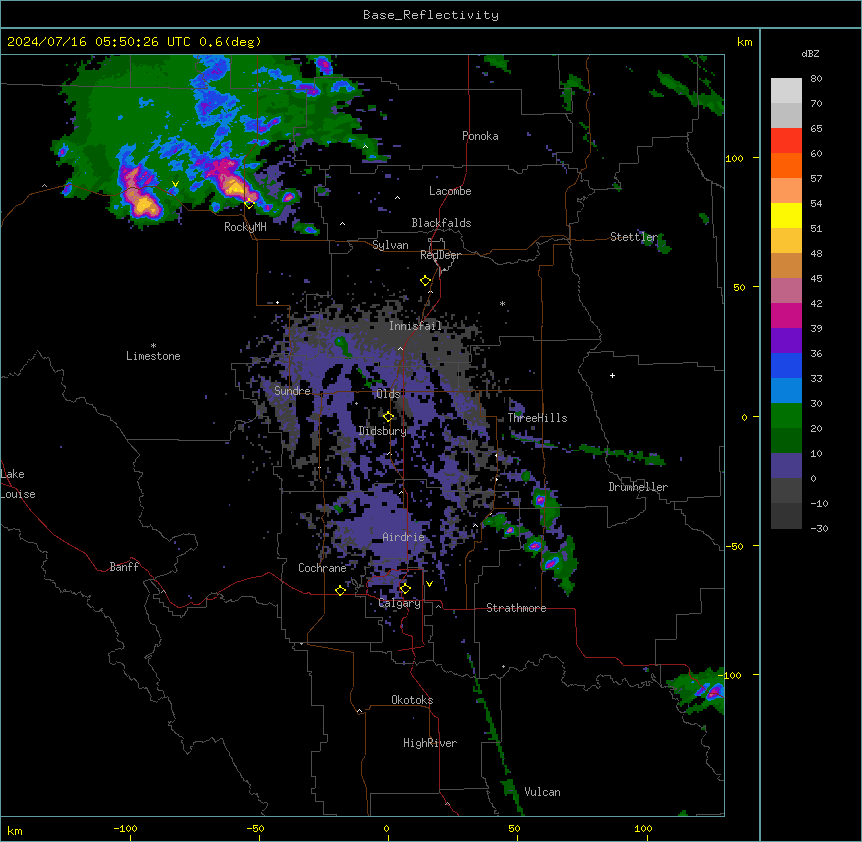Click the 65 value on dBZ legend

pyautogui.click(x=816, y=129)
